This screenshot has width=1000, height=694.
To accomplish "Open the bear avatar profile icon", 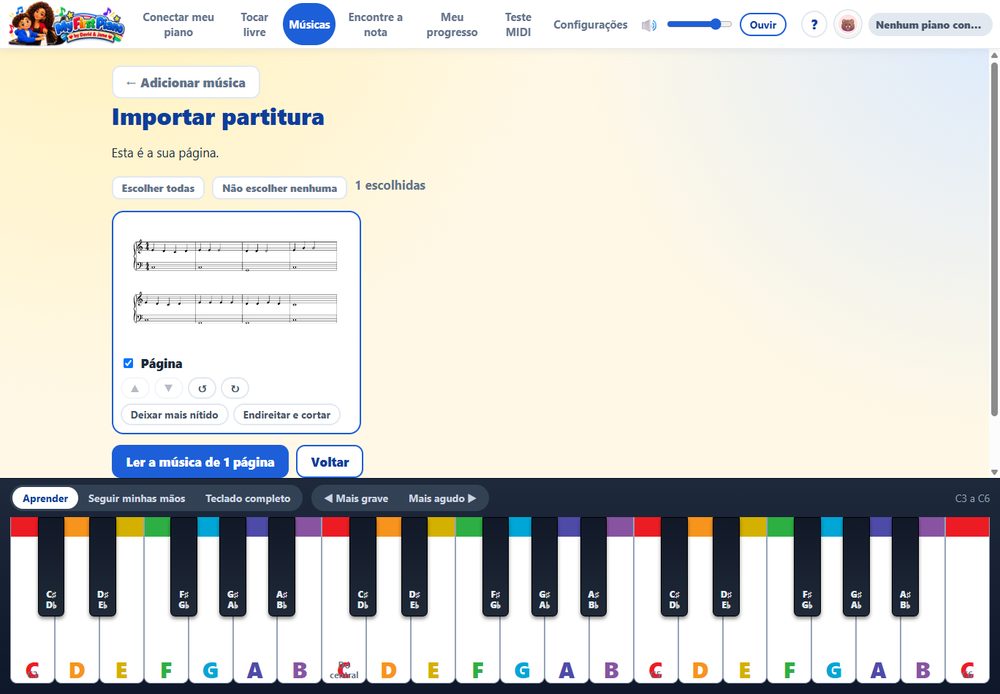I will 848,25.
